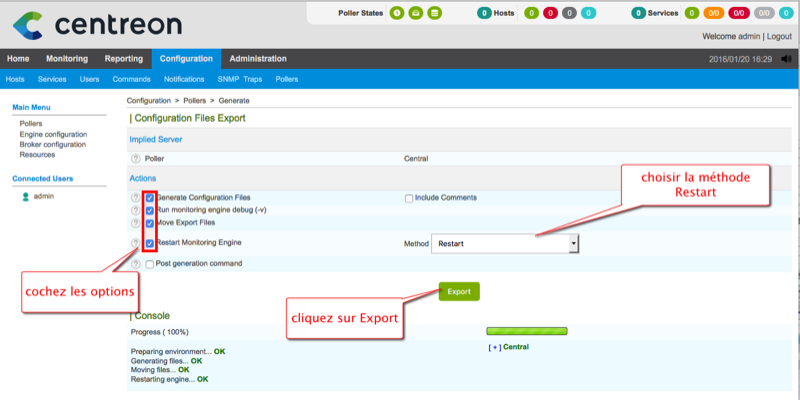The height and width of the screenshot is (400, 800).
Task: Click the poller database status icon
Action: [434, 13]
